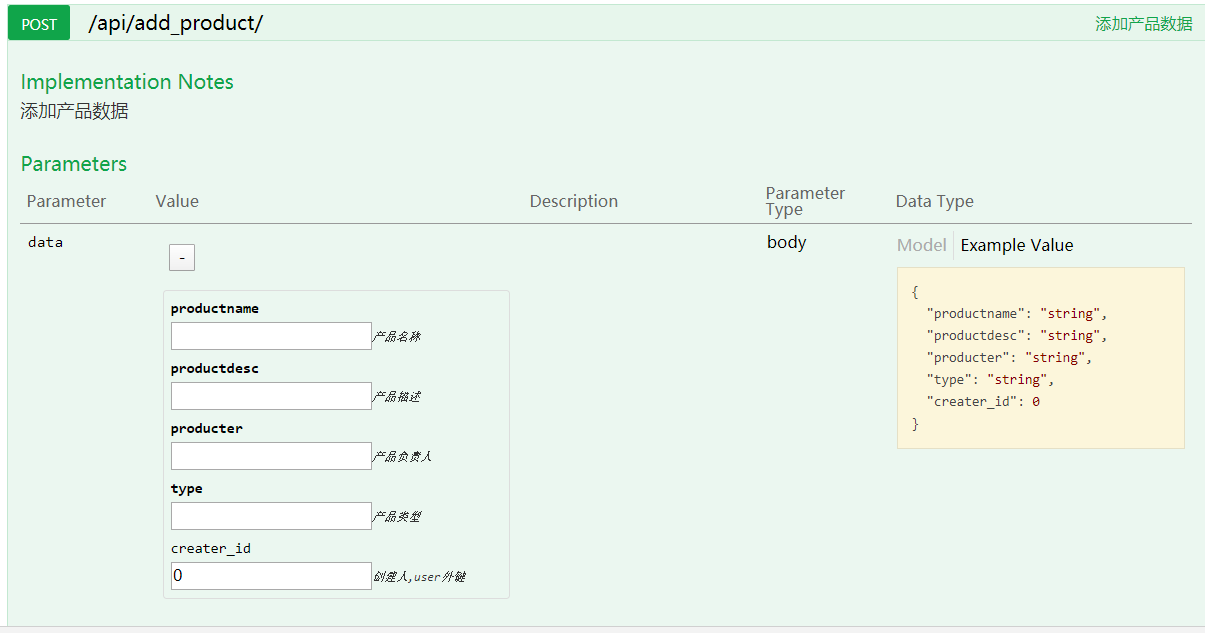Select the Example Value tab
The image size is (1205, 633).
1016,245
